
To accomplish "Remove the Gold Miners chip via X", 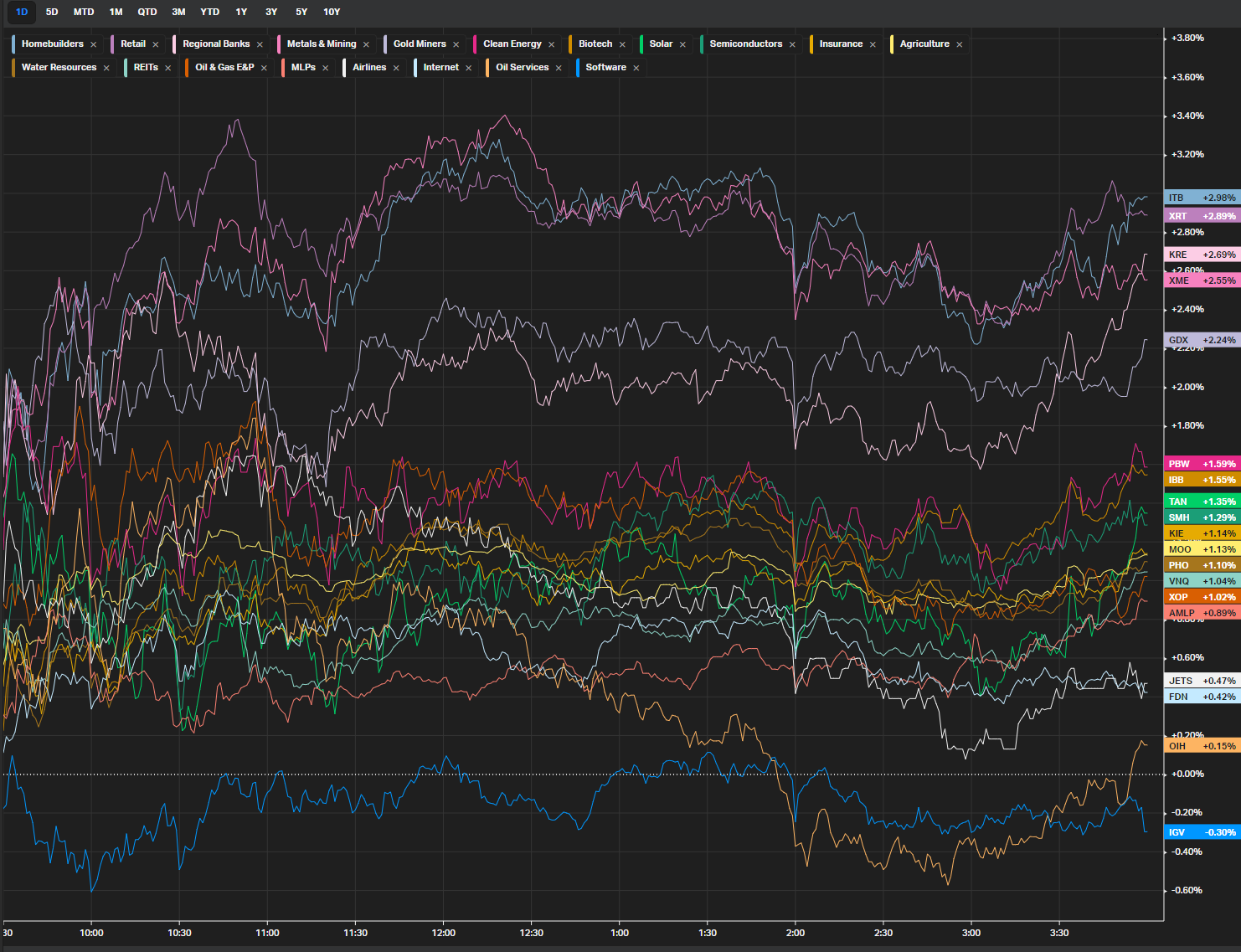I will 456,44.
